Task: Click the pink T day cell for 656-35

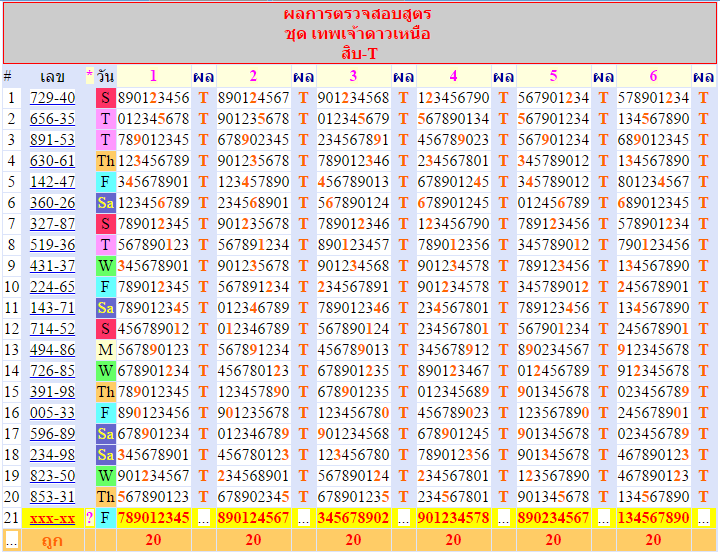Action: [x=106, y=119]
